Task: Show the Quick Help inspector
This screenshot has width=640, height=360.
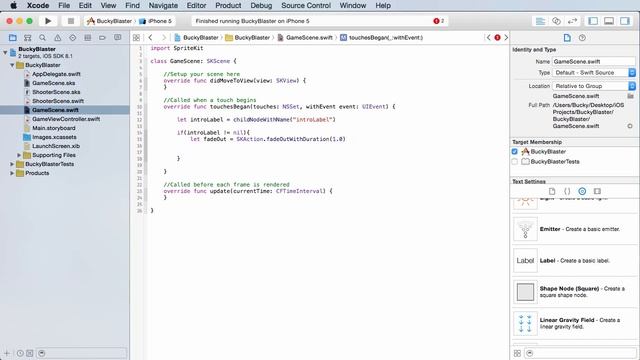Action: click(x=582, y=38)
